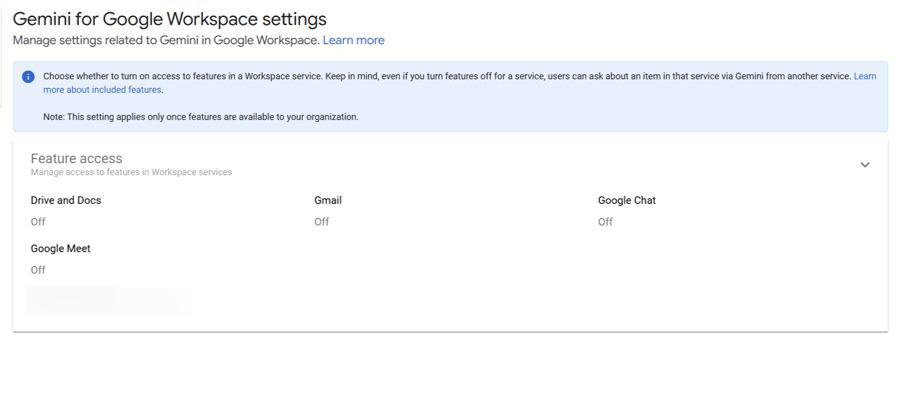Open 'Learn more about included features' link
Viewport: 899px width, 400px height.
pos(102,90)
